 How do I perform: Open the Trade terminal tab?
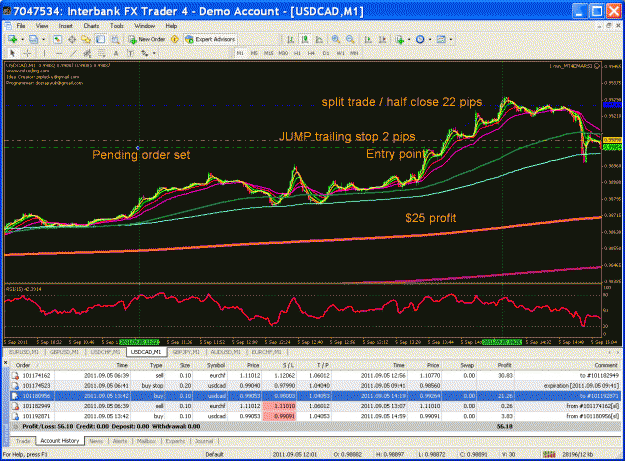pos(23,441)
